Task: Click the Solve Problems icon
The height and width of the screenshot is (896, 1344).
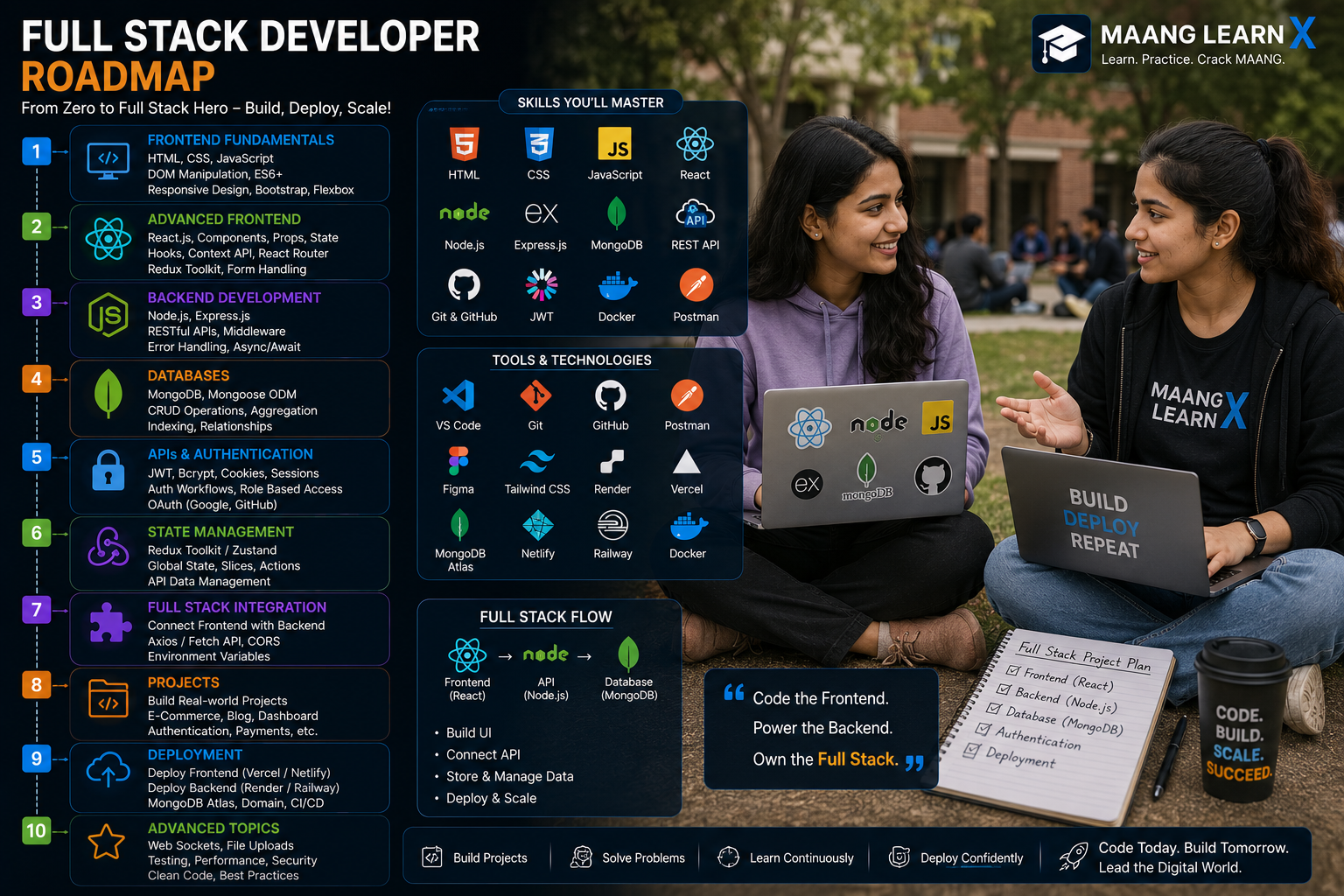Action: (581, 857)
